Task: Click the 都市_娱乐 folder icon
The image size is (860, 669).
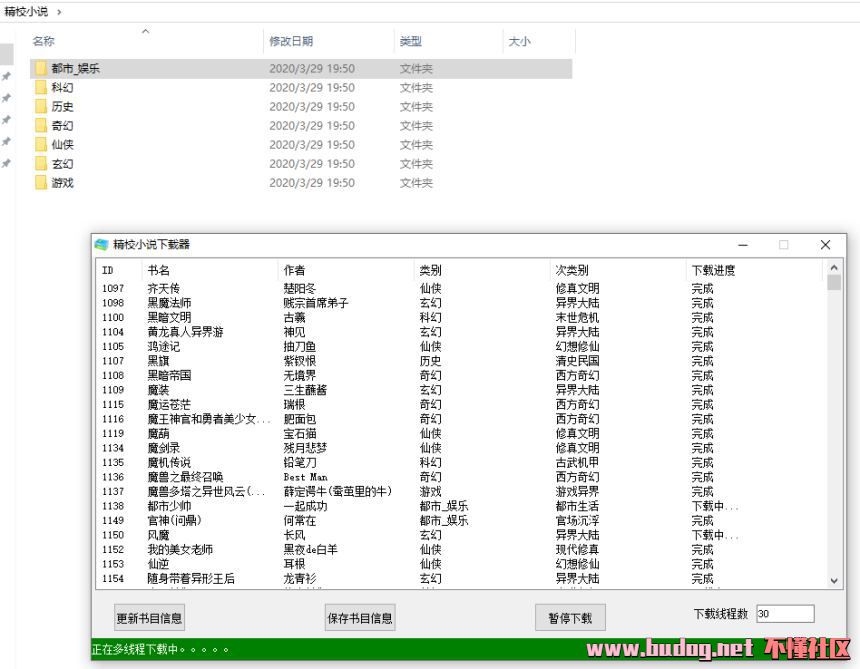Action: [41, 69]
